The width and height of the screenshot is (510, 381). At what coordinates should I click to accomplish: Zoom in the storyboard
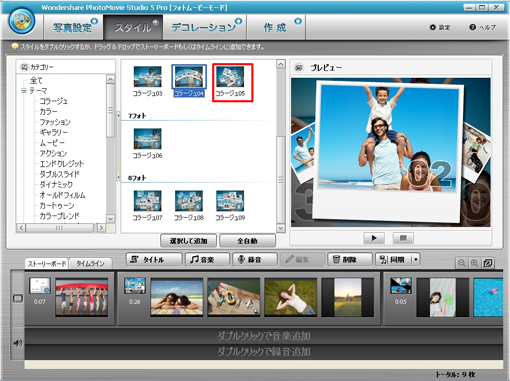474,263
